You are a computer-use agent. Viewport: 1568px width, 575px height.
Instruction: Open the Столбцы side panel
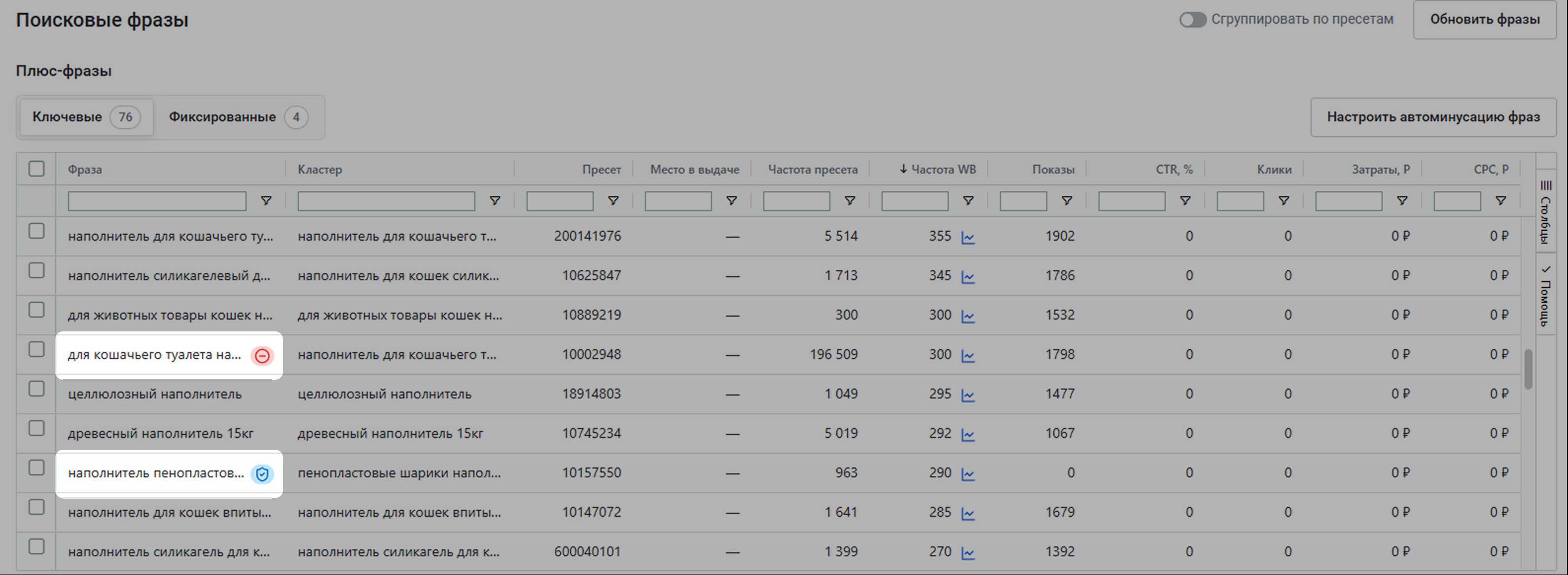(1545, 211)
